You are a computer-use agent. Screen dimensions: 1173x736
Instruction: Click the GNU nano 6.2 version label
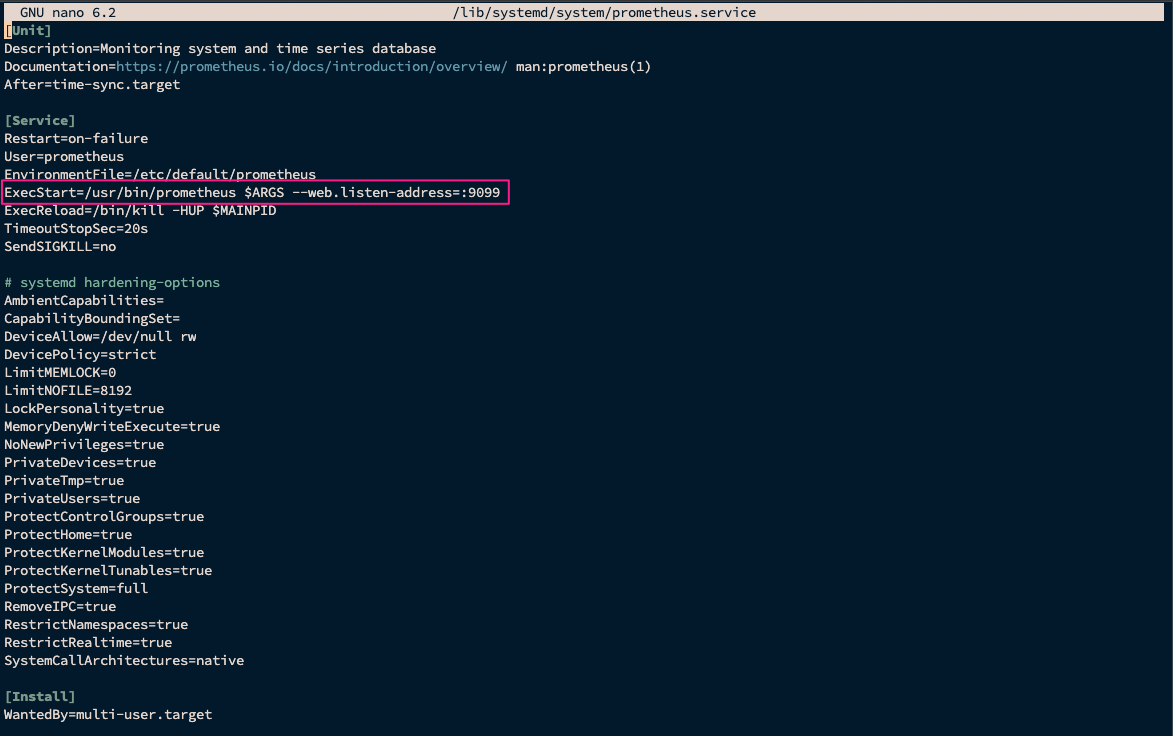[x=68, y=13]
